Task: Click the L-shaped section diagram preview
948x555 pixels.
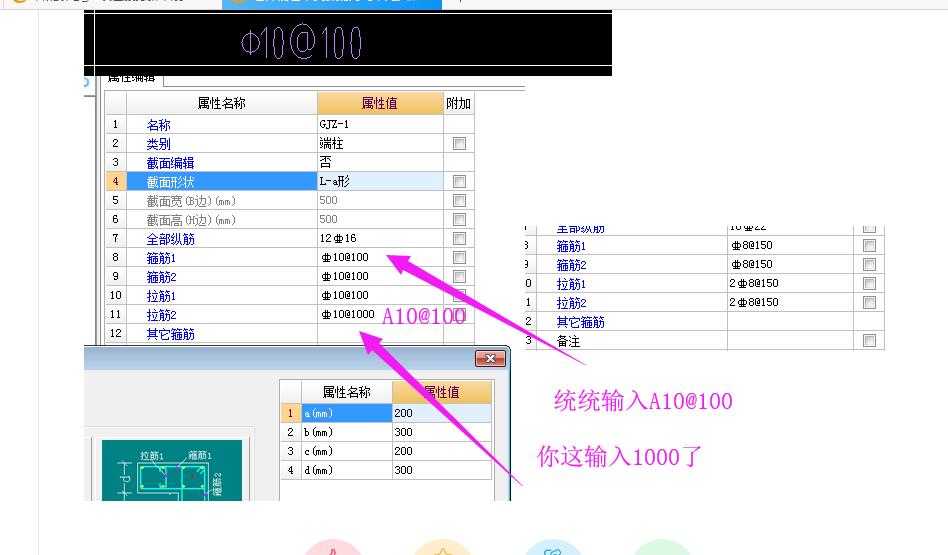Action: [x=172, y=470]
